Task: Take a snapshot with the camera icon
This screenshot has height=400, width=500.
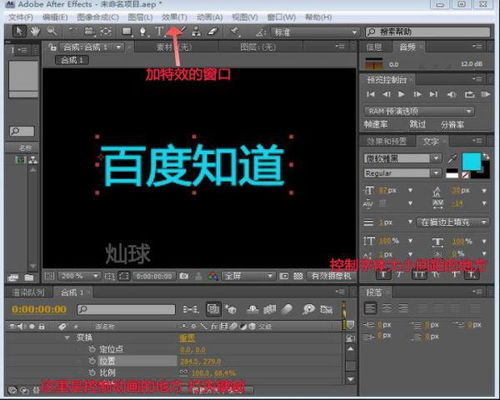Action: pos(184,276)
